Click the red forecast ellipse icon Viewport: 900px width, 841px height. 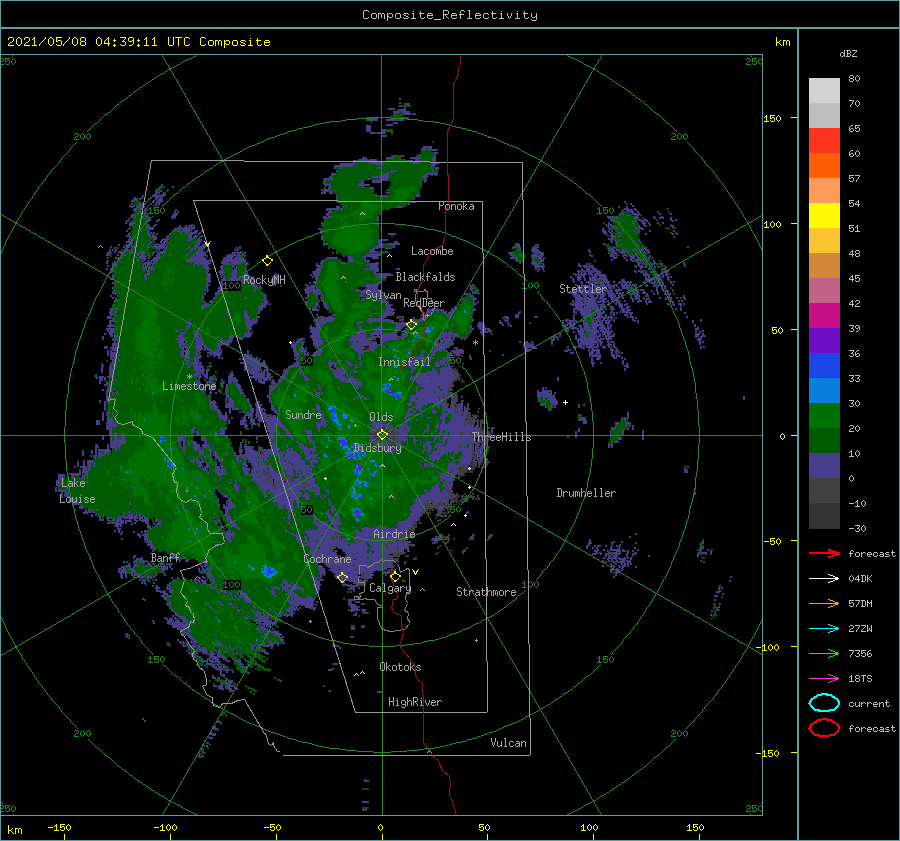point(824,728)
